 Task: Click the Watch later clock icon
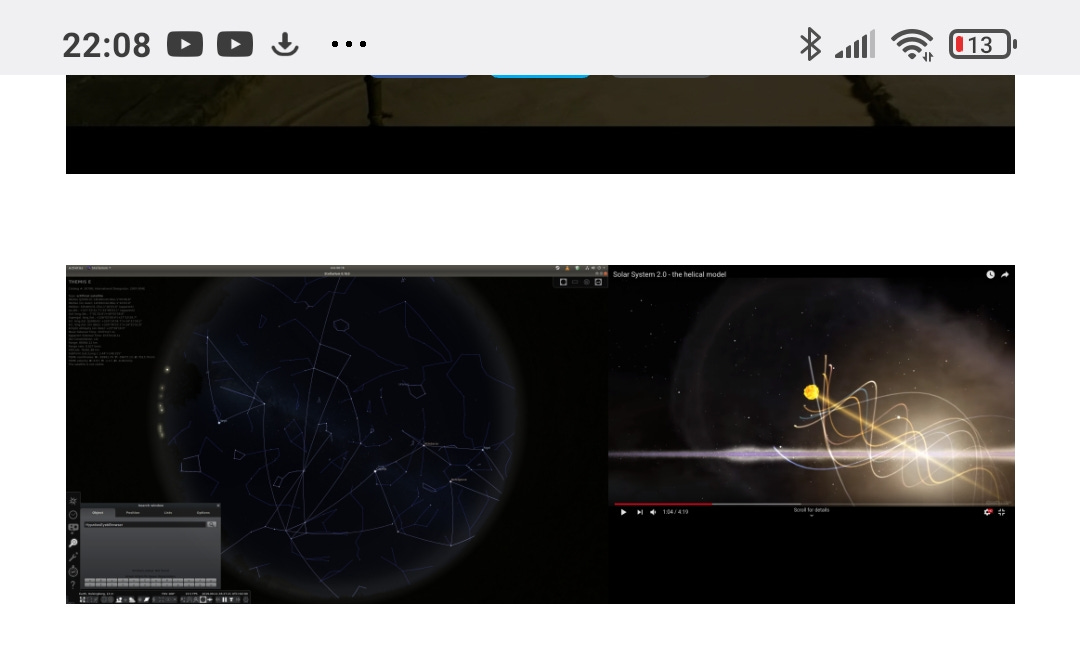tap(990, 274)
